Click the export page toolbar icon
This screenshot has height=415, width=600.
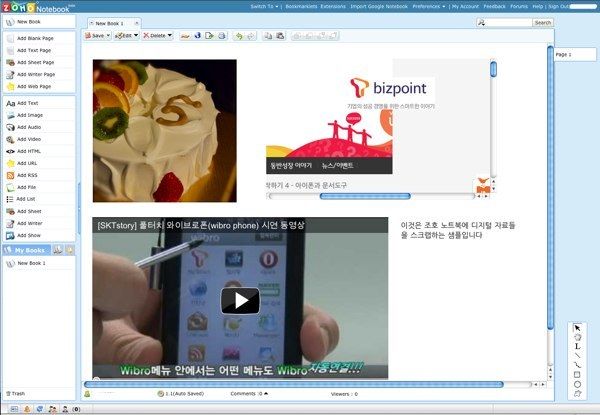tap(209, 36)
